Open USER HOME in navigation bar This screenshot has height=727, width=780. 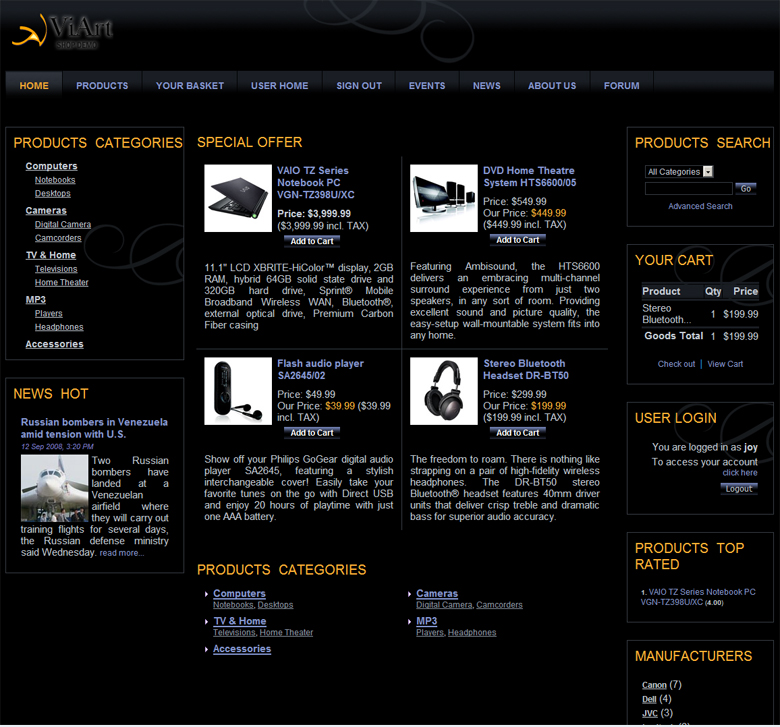pyautogui.click(x=280, y=86)
